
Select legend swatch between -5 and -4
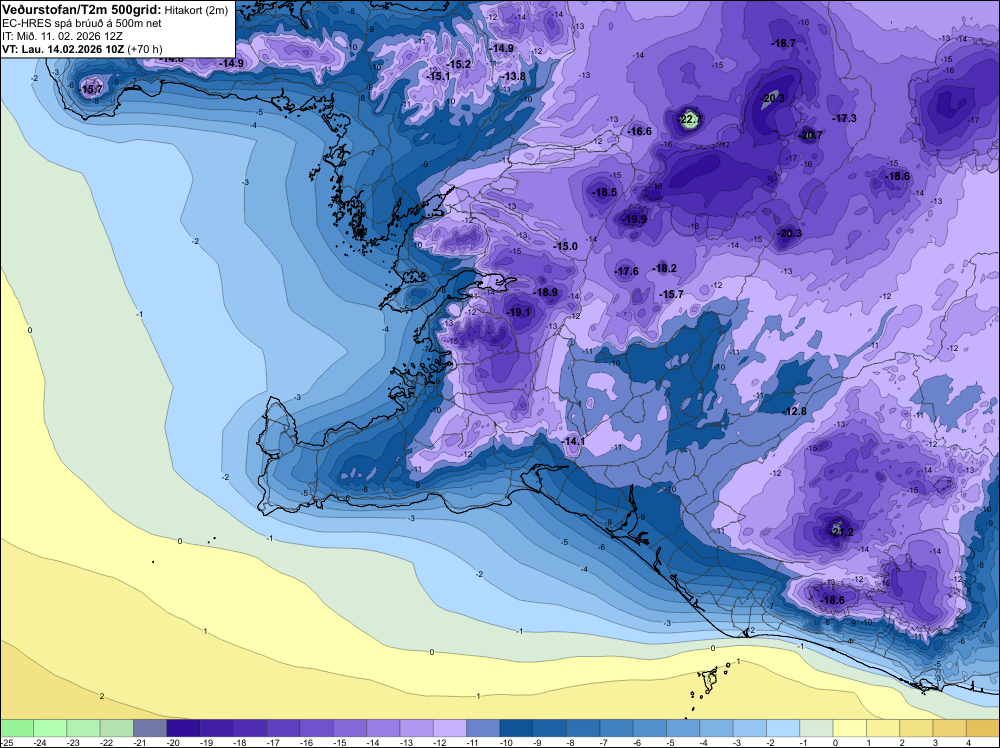(683, 728)
